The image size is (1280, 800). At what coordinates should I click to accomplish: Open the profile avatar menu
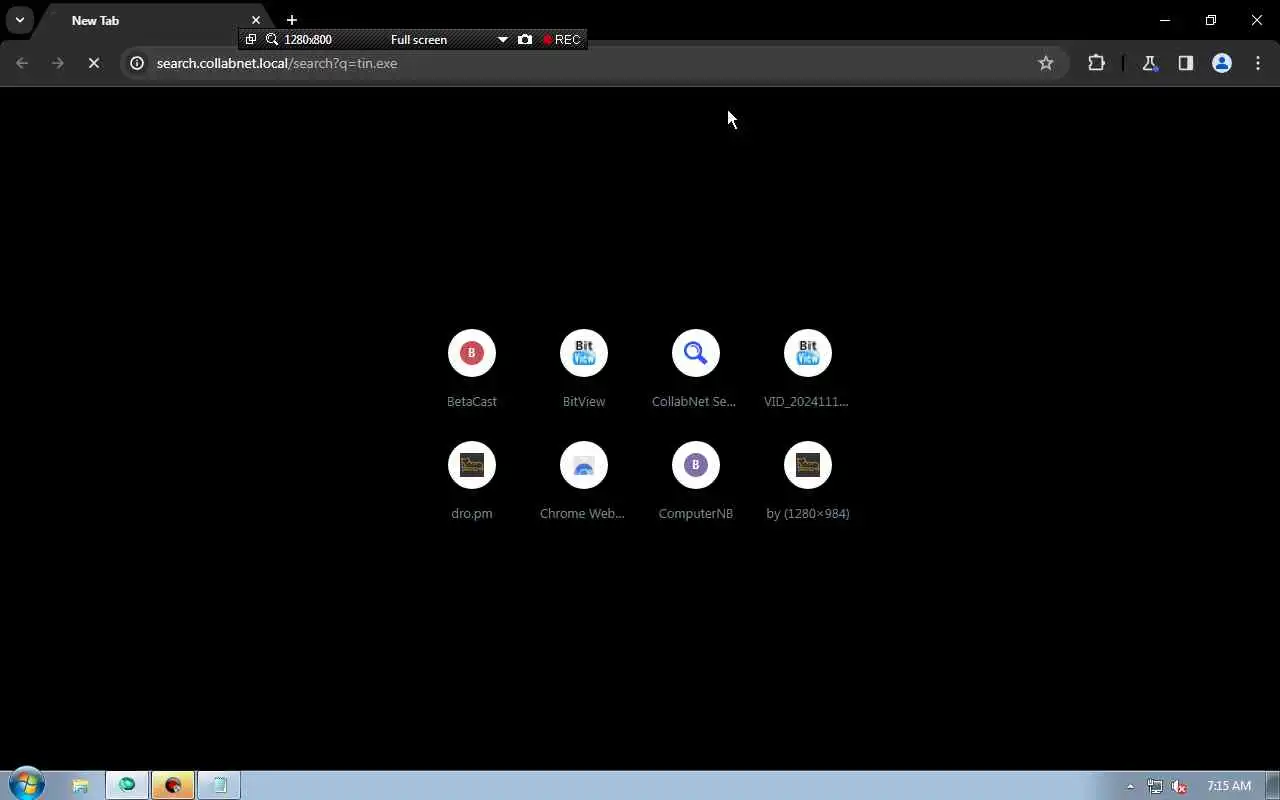click(x=1221, y=63)
